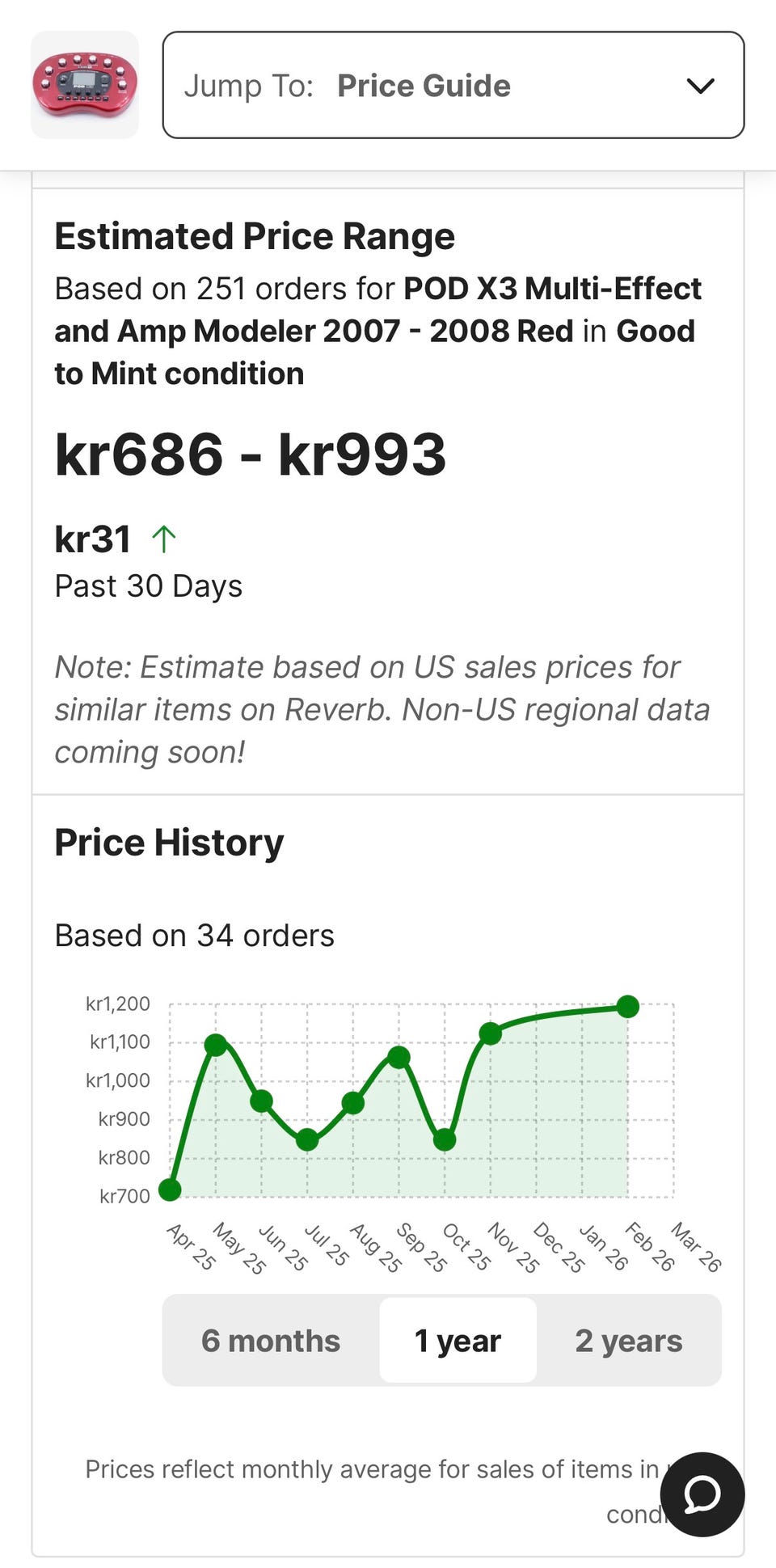The image size is (776, 1568).
Task: Click the Aug 25 data point
Action: (x=352, y=1102)
